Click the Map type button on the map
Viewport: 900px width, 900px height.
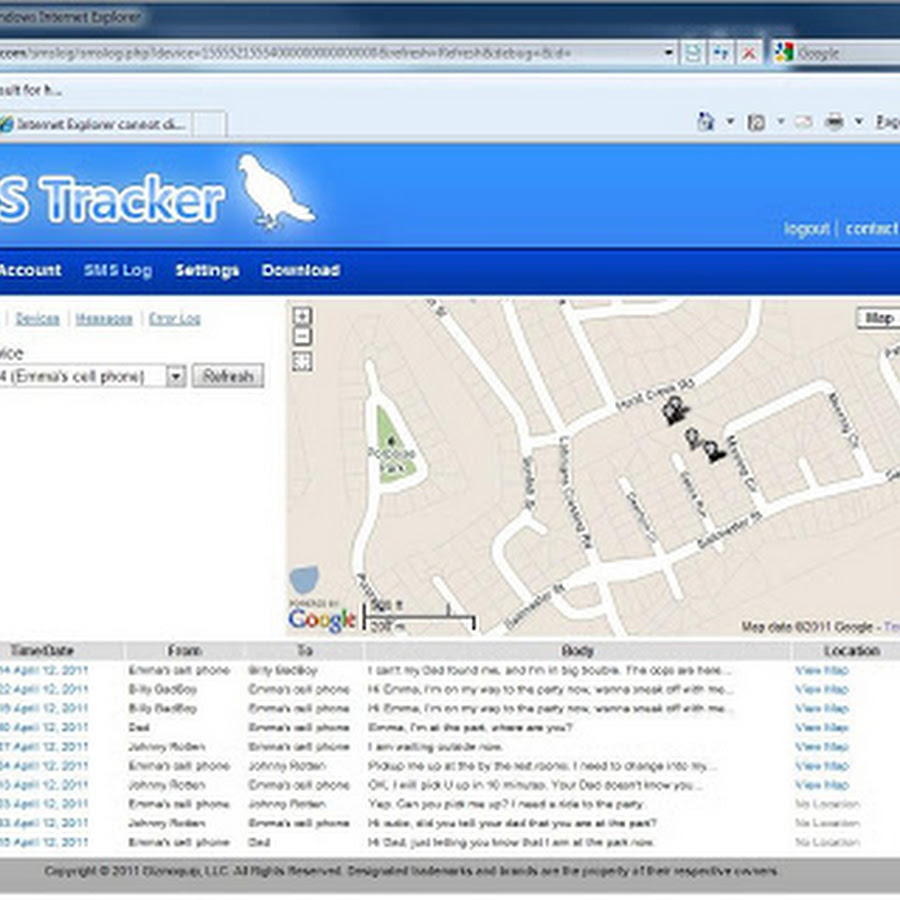878,318
